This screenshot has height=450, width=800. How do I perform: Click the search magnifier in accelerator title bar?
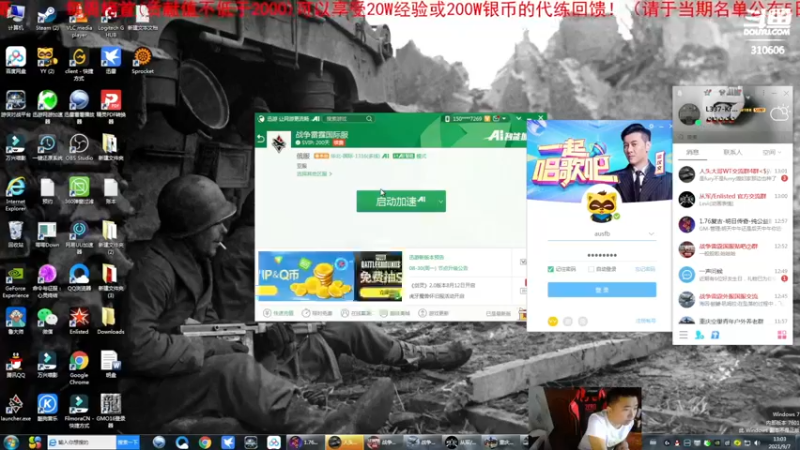pyautogui.click(x=369, y=118)
